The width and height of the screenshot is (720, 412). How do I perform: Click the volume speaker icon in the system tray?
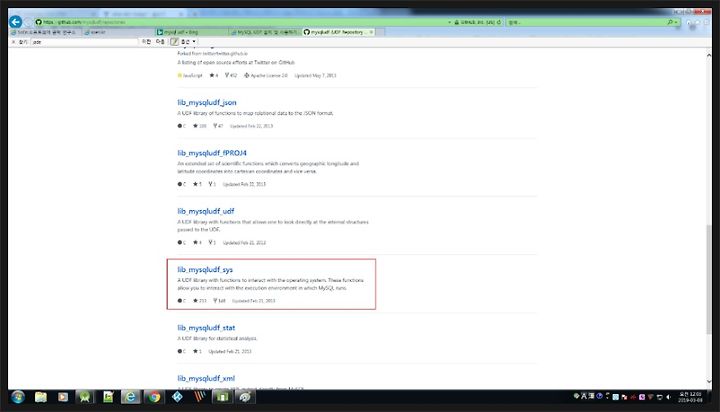pos(668,397)
